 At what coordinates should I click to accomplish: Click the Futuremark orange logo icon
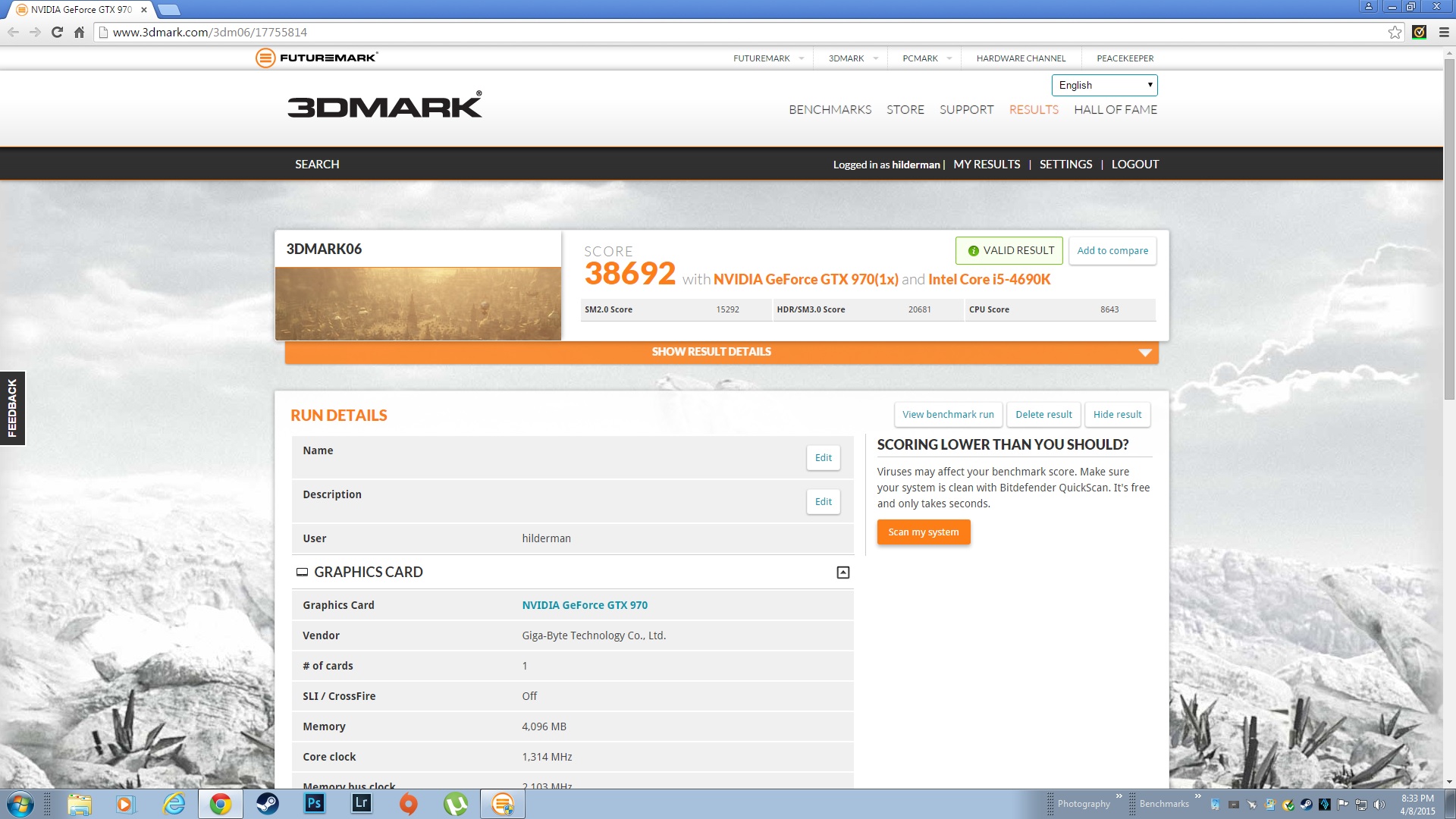click(265, 58)
